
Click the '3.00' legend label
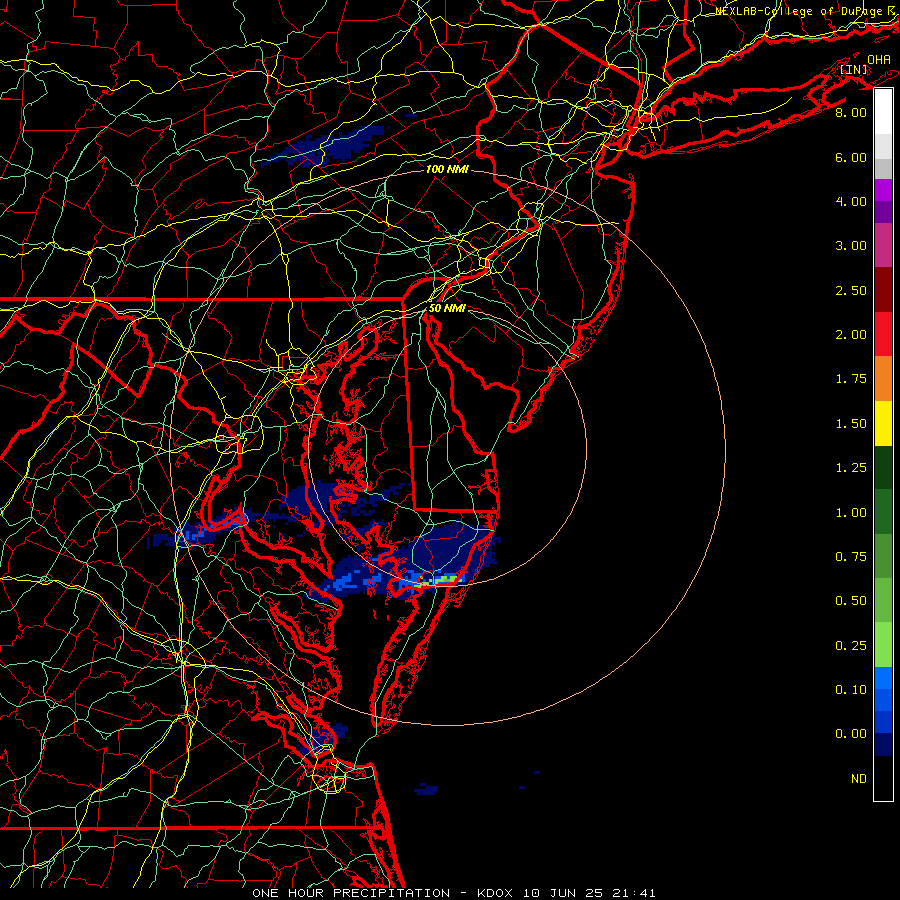tap(851, 246)
